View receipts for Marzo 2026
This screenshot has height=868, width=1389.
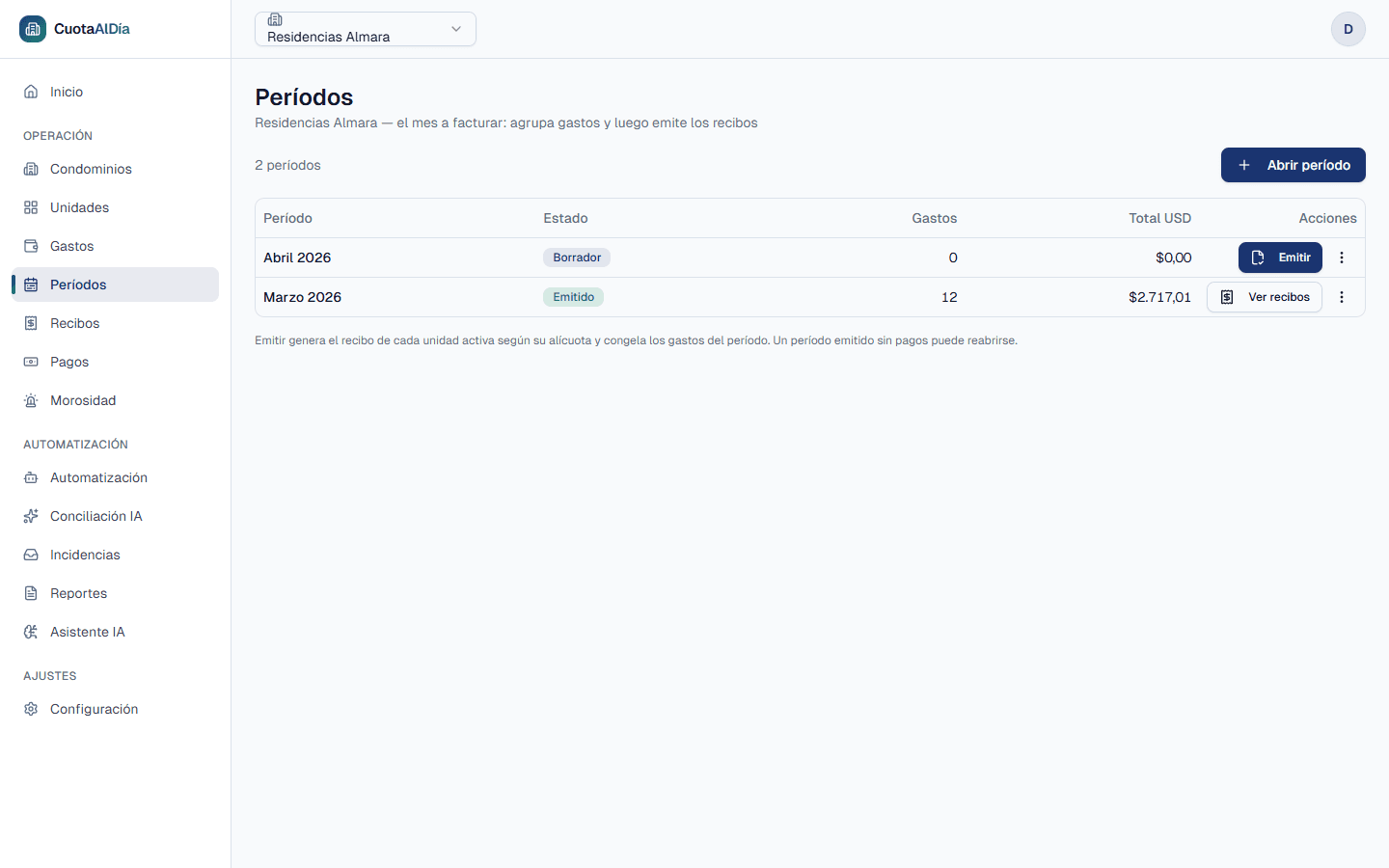tap(1264, 297)
